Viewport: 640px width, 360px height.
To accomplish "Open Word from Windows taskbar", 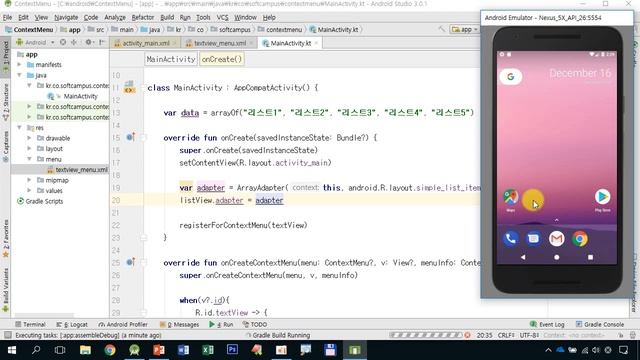I will (x=183, y=350).
